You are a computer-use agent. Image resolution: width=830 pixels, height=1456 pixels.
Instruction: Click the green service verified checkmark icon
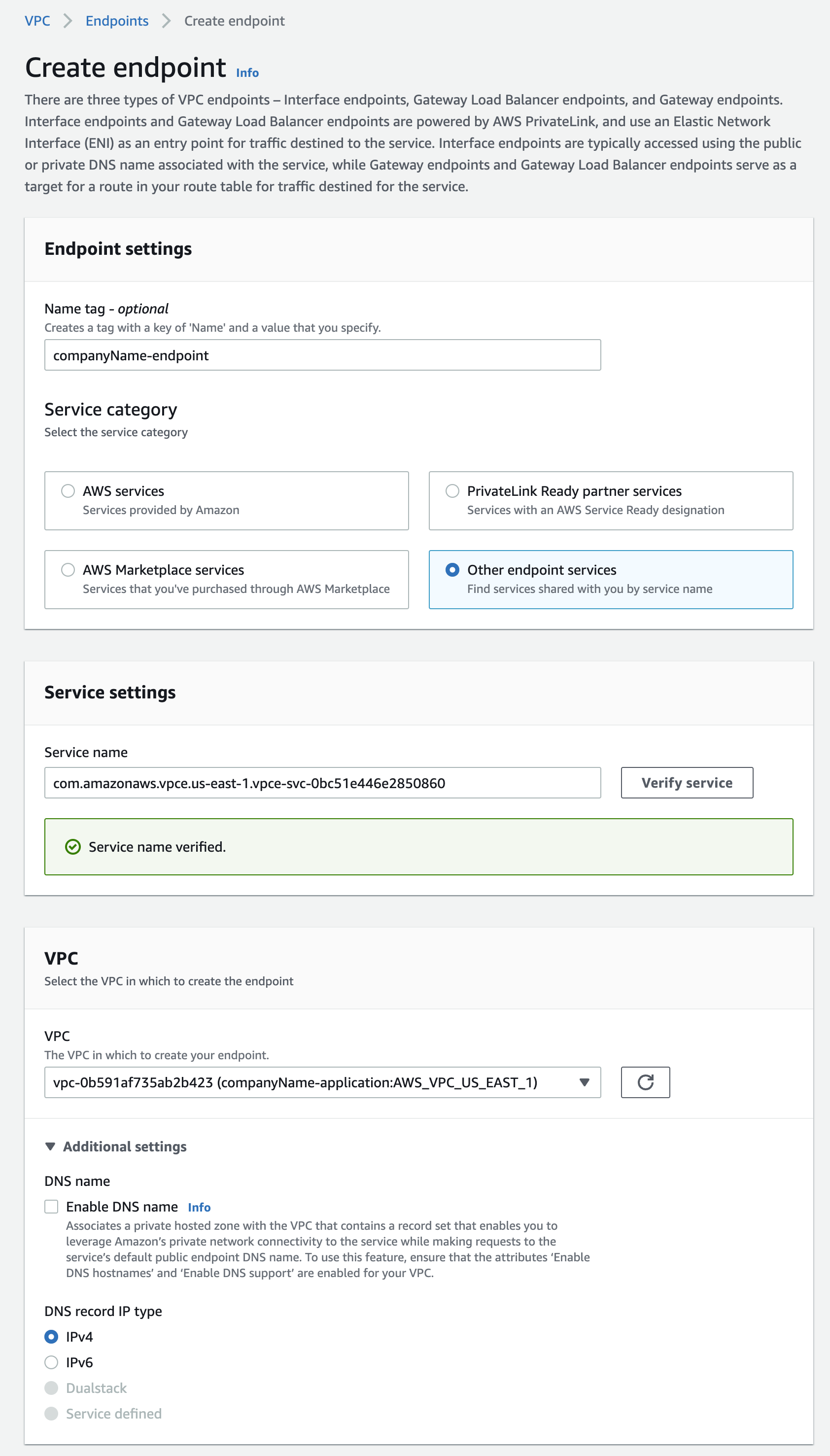pyautogui.click(x=73, y=847)
